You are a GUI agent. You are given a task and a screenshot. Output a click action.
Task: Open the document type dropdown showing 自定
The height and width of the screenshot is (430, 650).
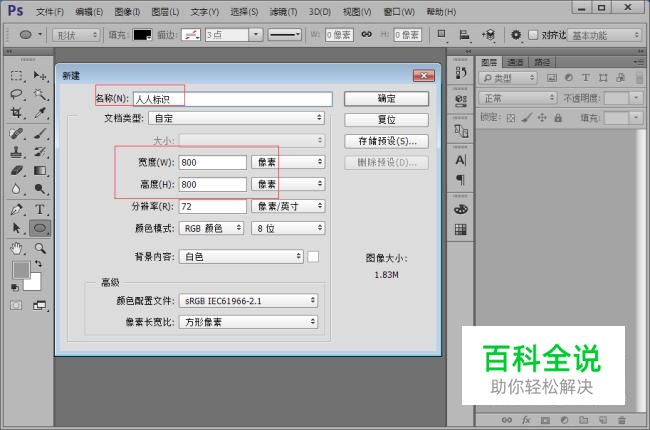pos(236,118)
